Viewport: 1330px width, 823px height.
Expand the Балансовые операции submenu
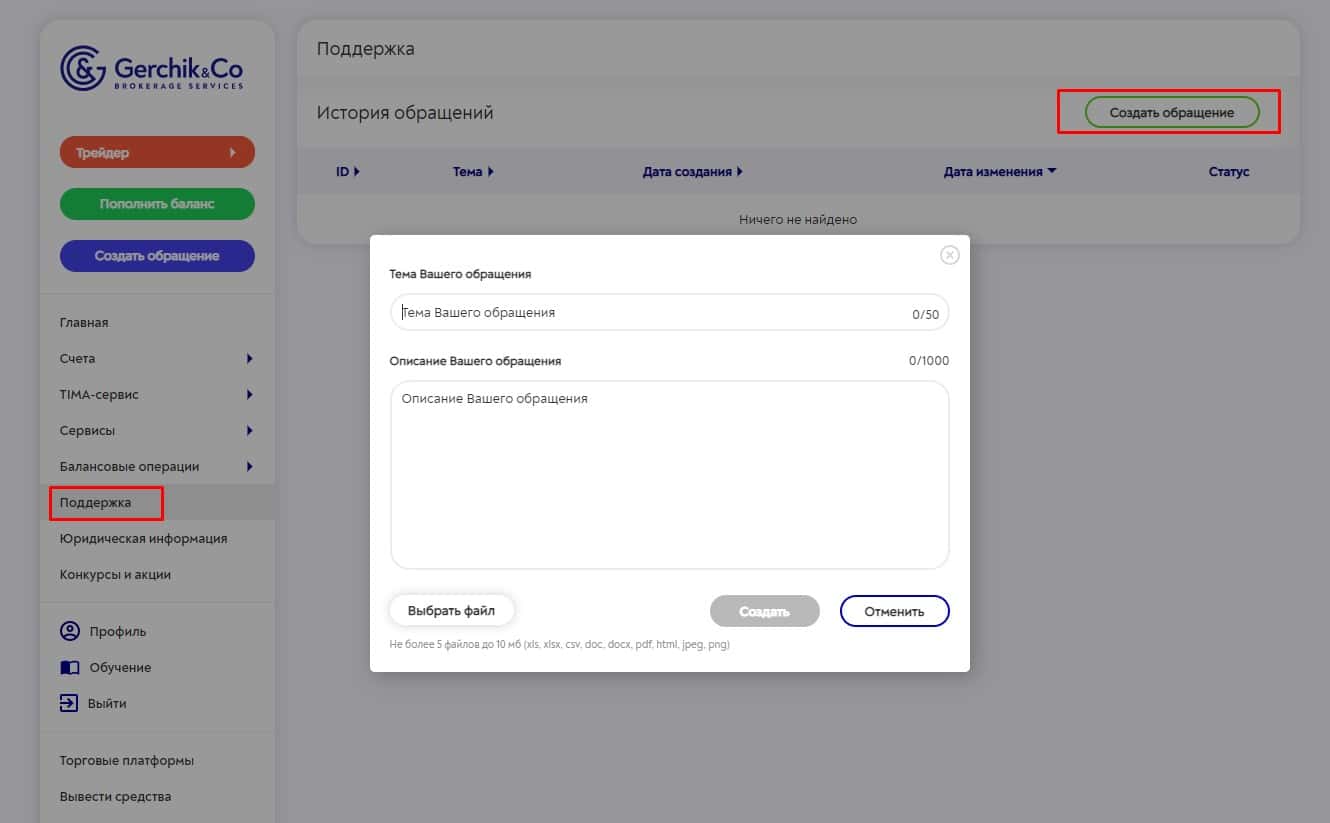tap(249, 466)
